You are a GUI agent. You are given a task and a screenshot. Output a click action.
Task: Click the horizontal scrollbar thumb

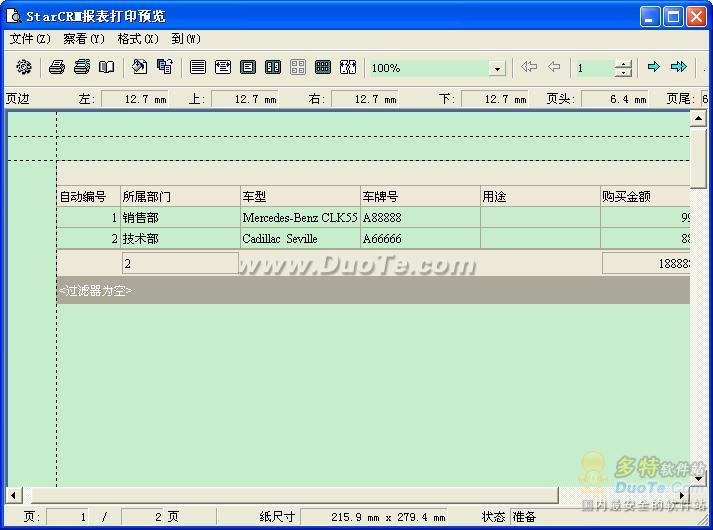coord(294,495)
